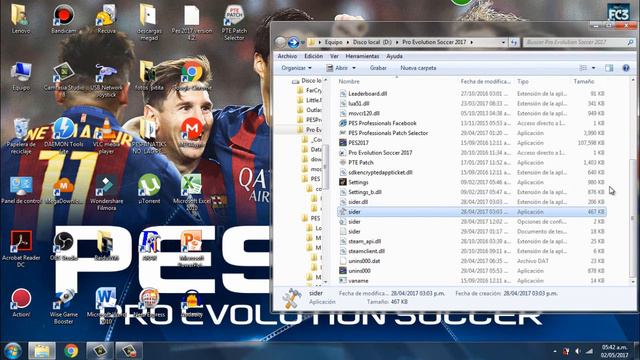
Task: Open the Bandicam desktop shortcut
Action: pyautogui.click(x=64, y=19)
